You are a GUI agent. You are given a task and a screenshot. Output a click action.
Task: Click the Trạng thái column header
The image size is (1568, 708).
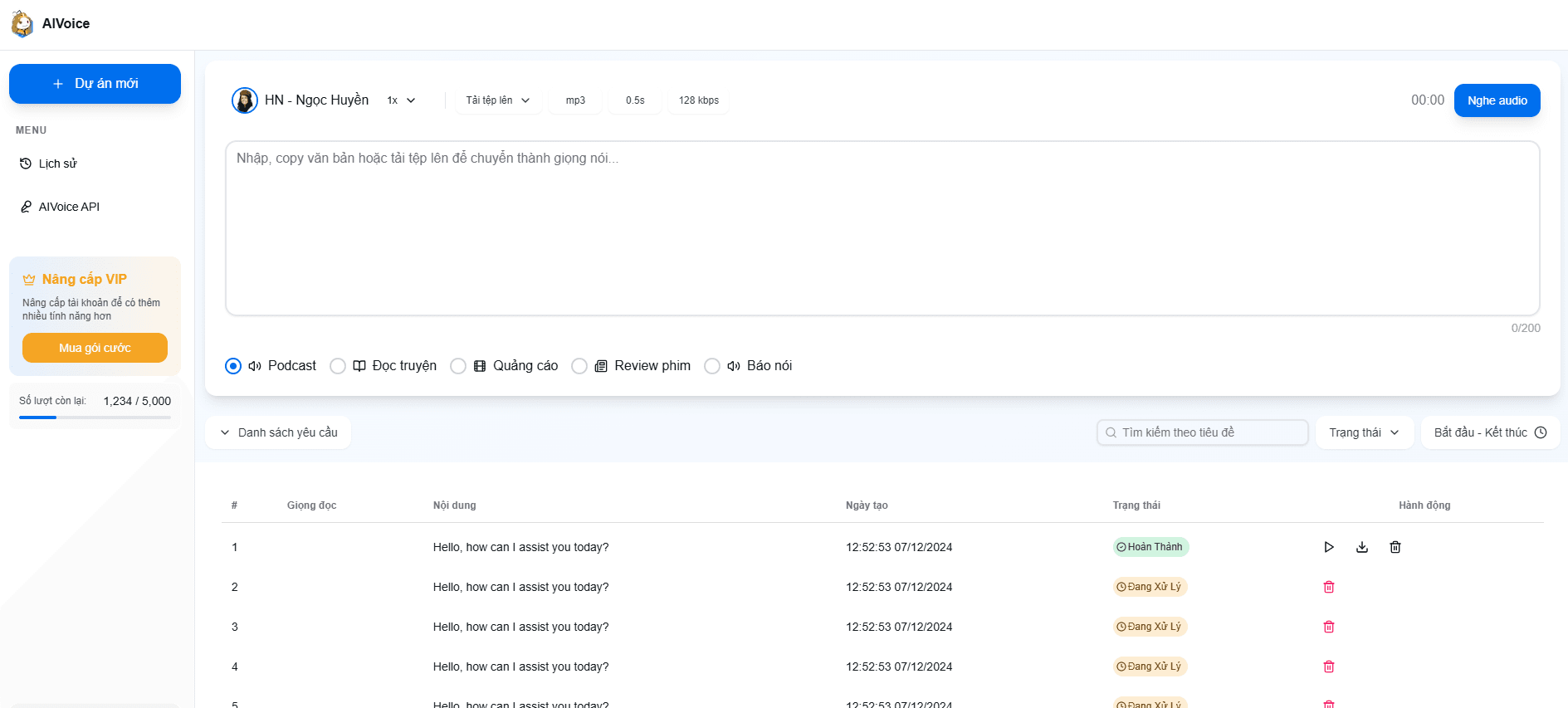tap(1136, 505)
